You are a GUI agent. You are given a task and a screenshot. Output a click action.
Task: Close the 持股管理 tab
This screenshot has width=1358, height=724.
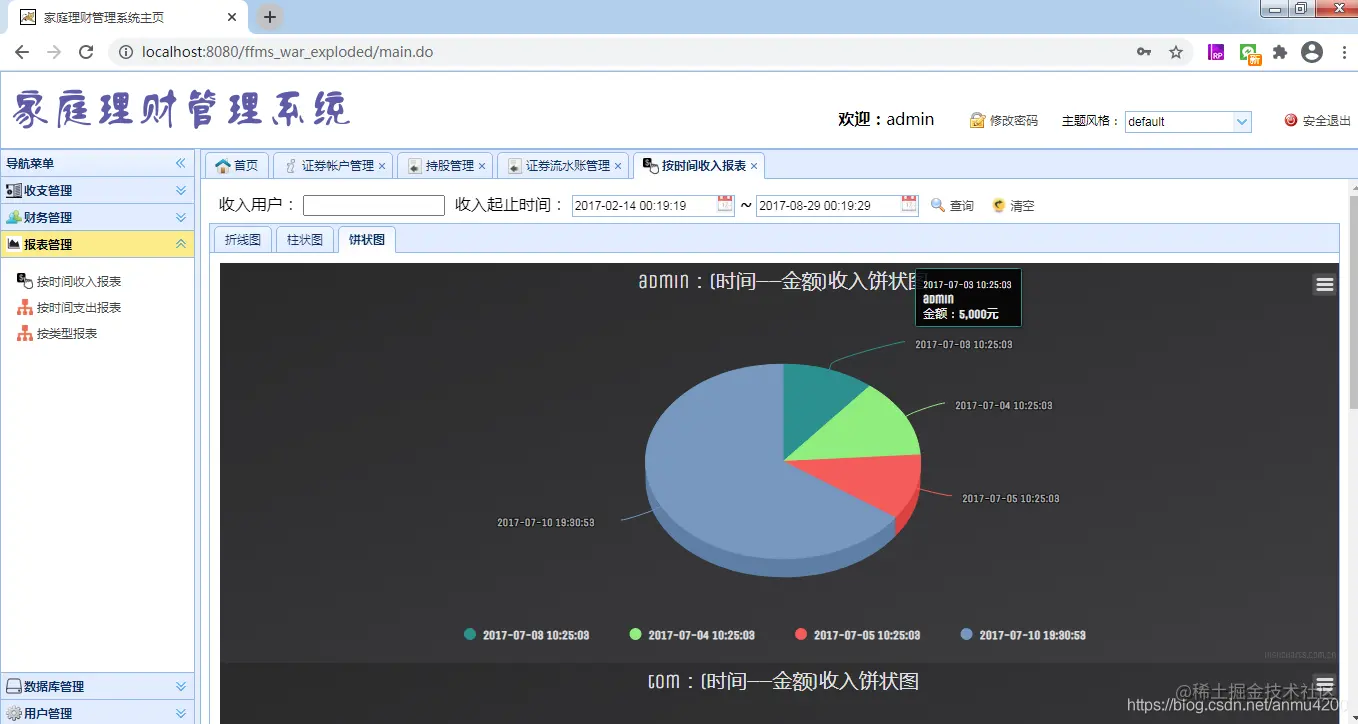click(x=482, y=166)
